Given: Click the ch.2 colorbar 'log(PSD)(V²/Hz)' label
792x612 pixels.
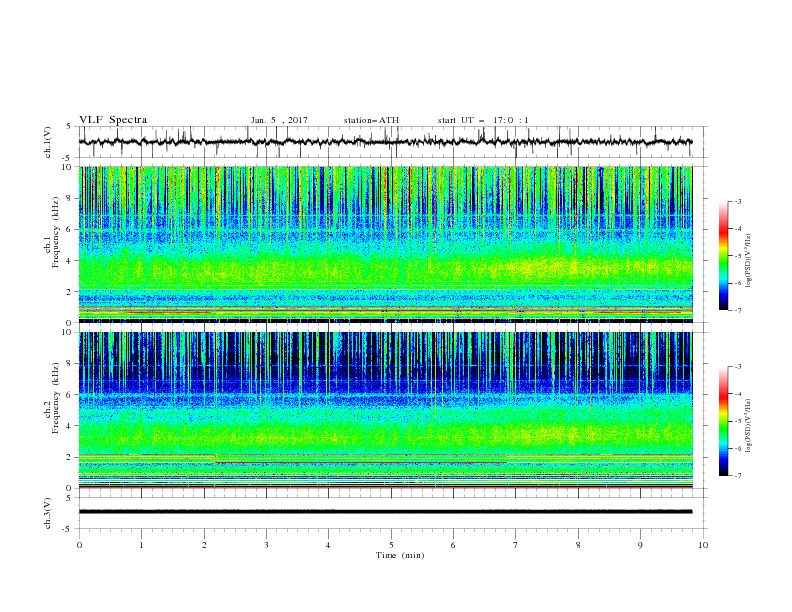Looking at the screenshot, I should pyautogui.click(x=749, y=426).
